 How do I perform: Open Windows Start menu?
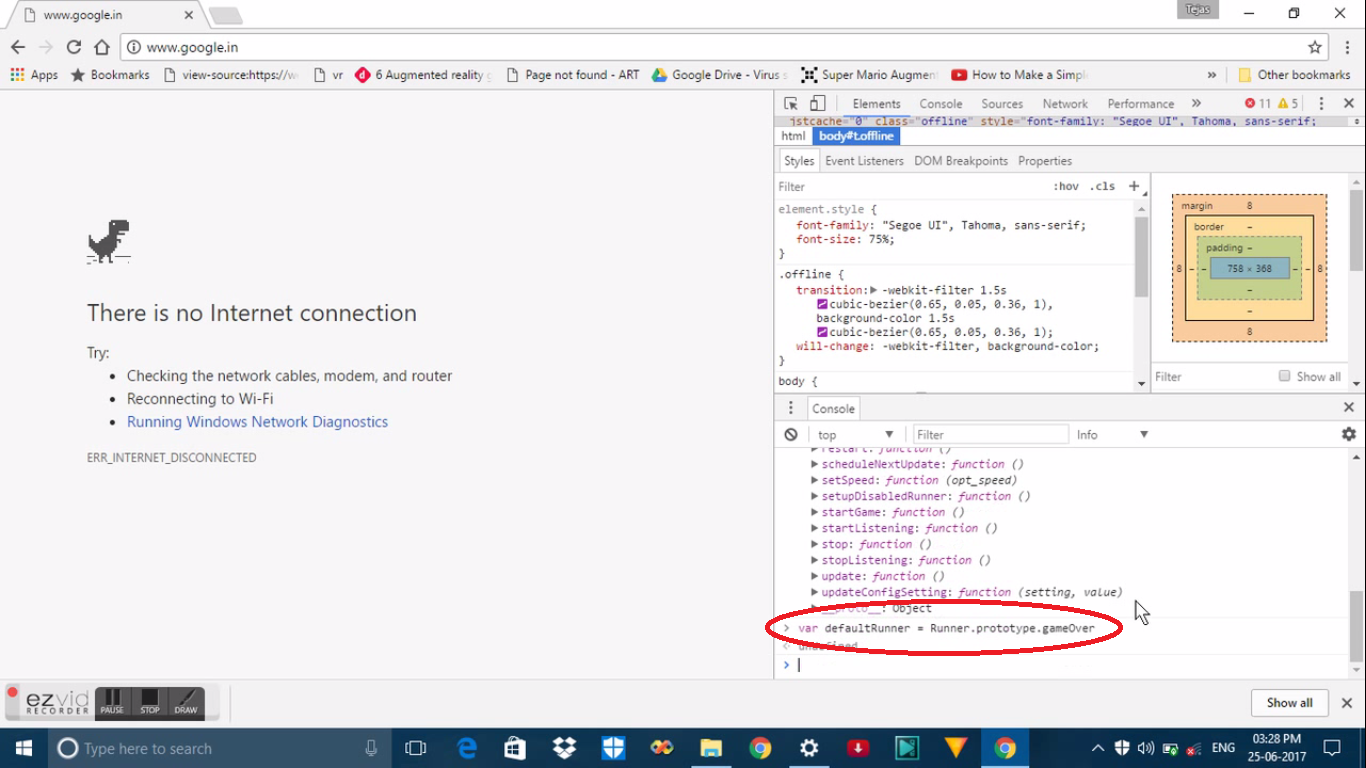23,748
